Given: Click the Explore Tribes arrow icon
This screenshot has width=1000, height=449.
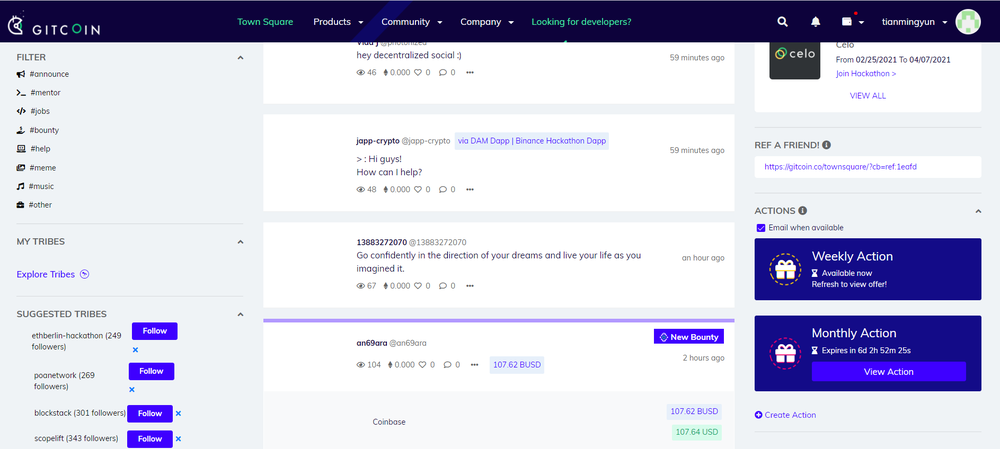Looking at the screenshot, I should click(x=84, y=274).
